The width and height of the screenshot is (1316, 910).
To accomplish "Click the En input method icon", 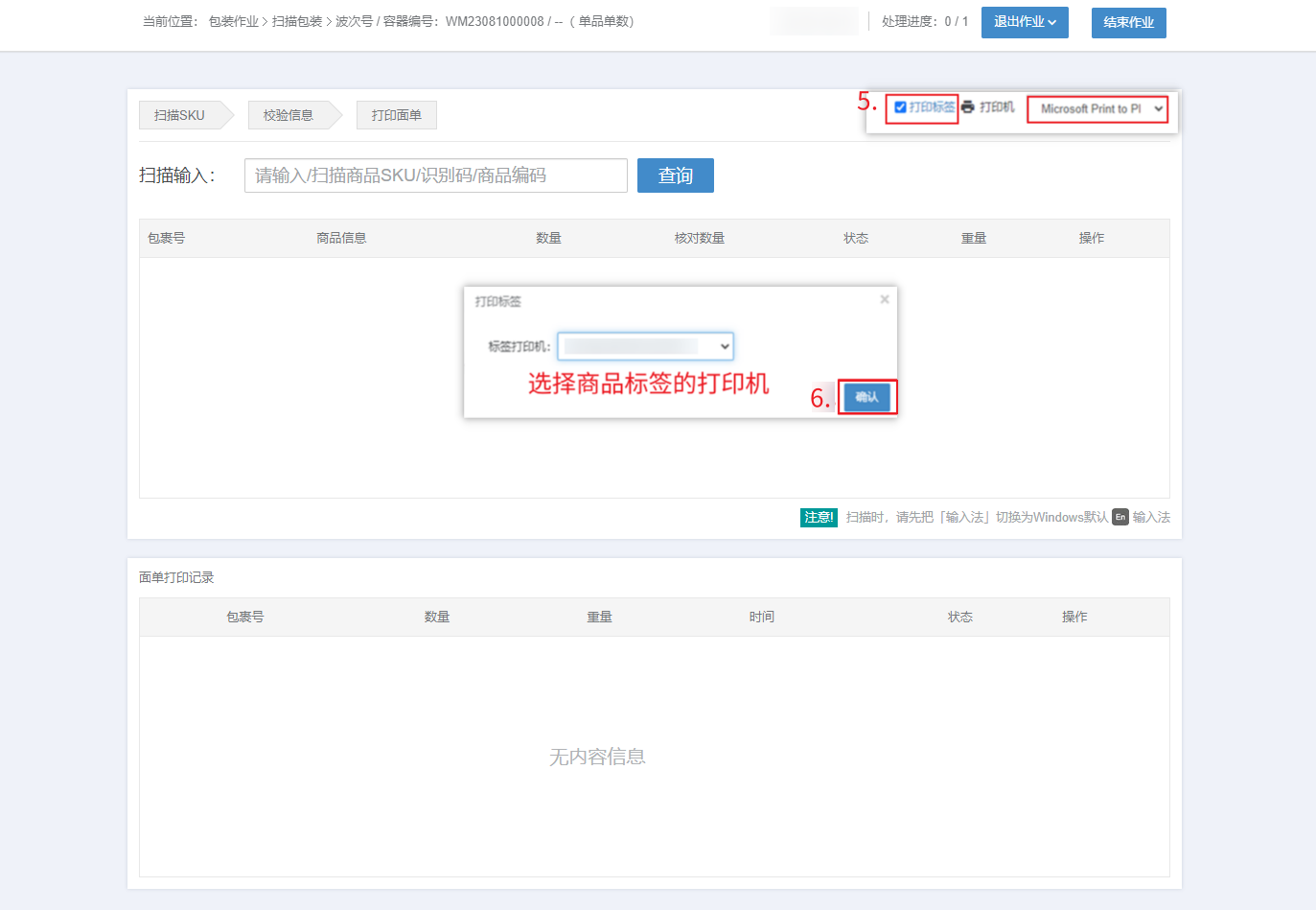I will [1120, 517].
